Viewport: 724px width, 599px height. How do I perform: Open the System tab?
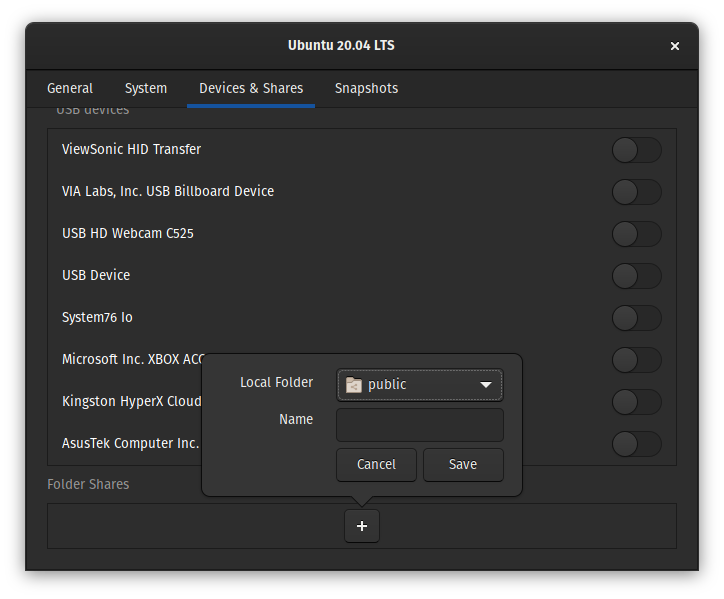pyautogui.click(x=146, y=88)
